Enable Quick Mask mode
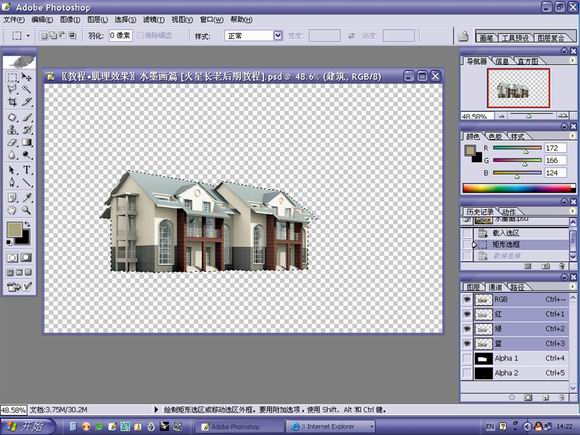The height and width of the screenshot is (435, 580). 26,258
